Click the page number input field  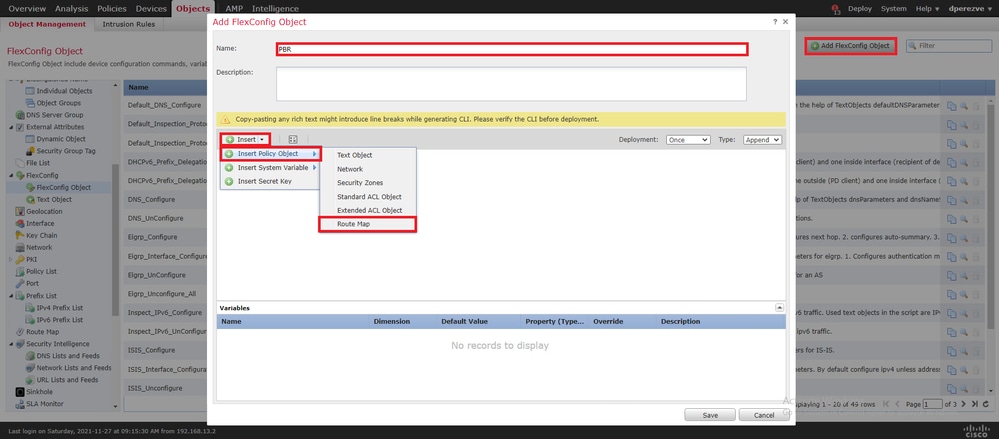click(933, 404)
